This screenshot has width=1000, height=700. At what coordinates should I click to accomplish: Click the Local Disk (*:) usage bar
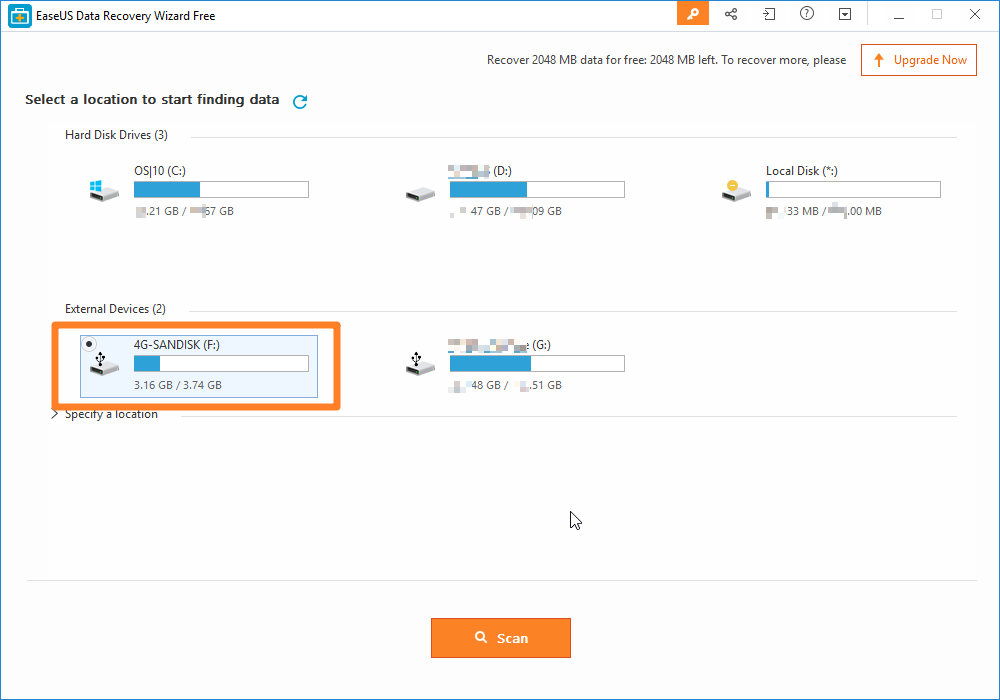click(853, 189)
